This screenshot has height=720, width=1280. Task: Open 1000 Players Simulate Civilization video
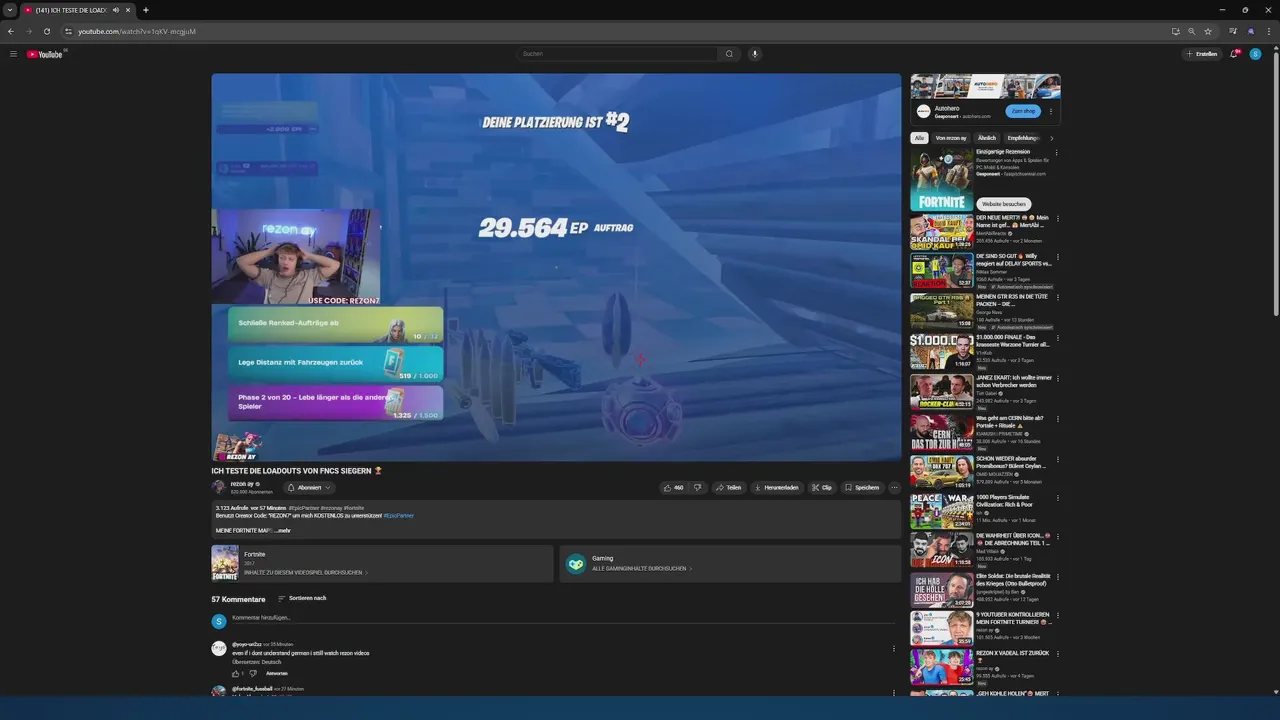[941, 511]
